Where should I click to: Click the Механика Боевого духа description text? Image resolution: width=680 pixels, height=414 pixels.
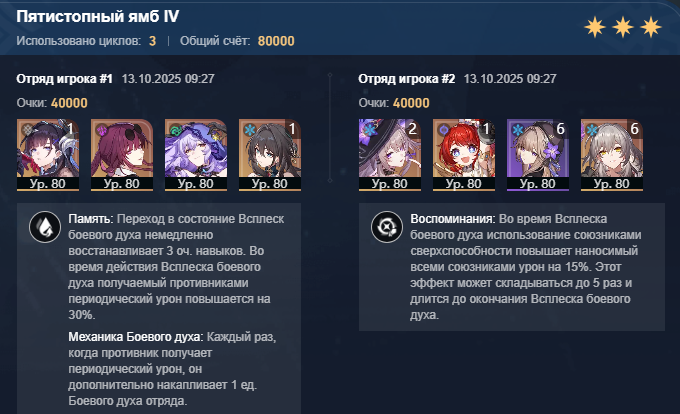172,368
